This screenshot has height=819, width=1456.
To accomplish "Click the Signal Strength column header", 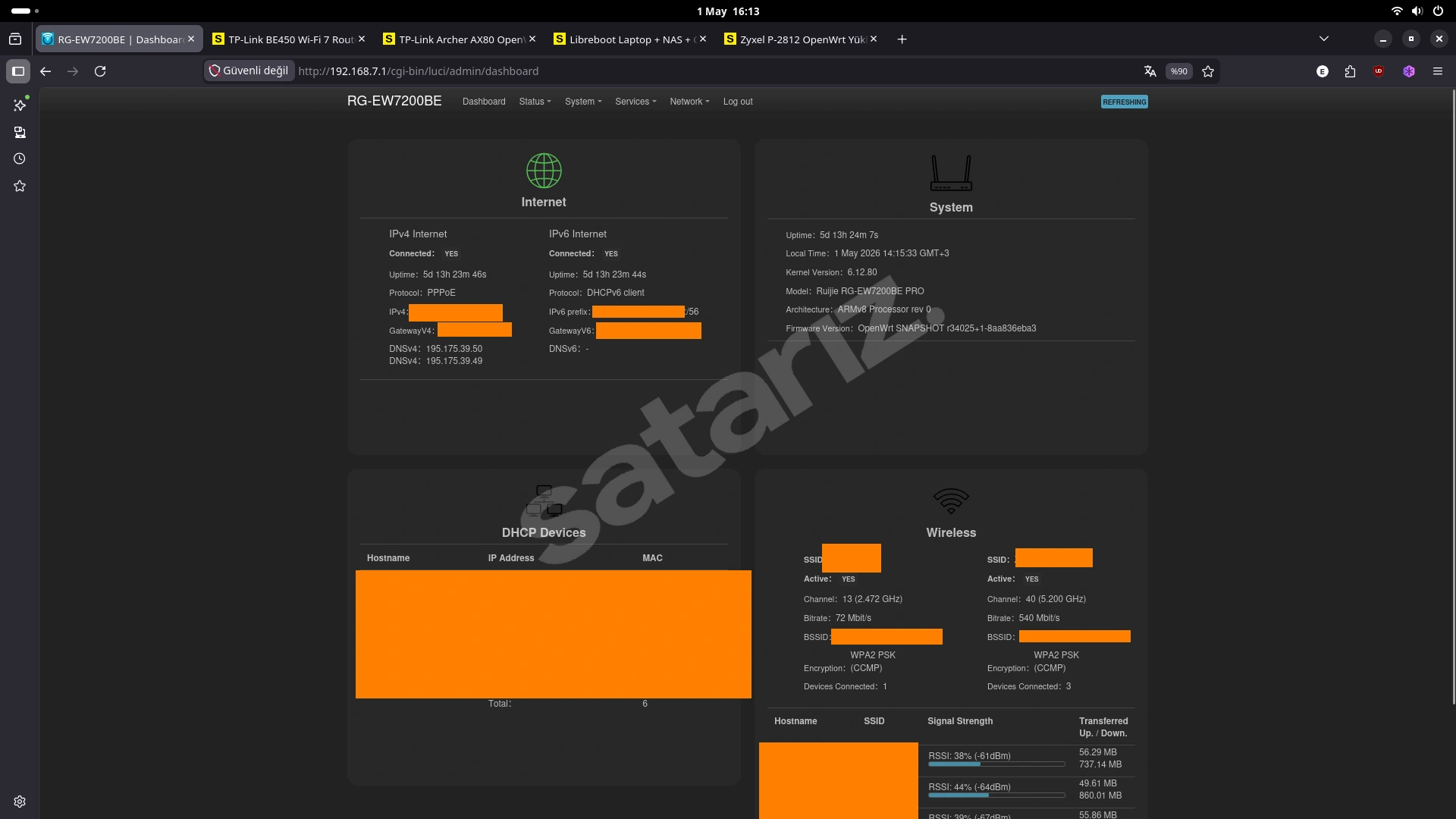I will pos(960,721).
